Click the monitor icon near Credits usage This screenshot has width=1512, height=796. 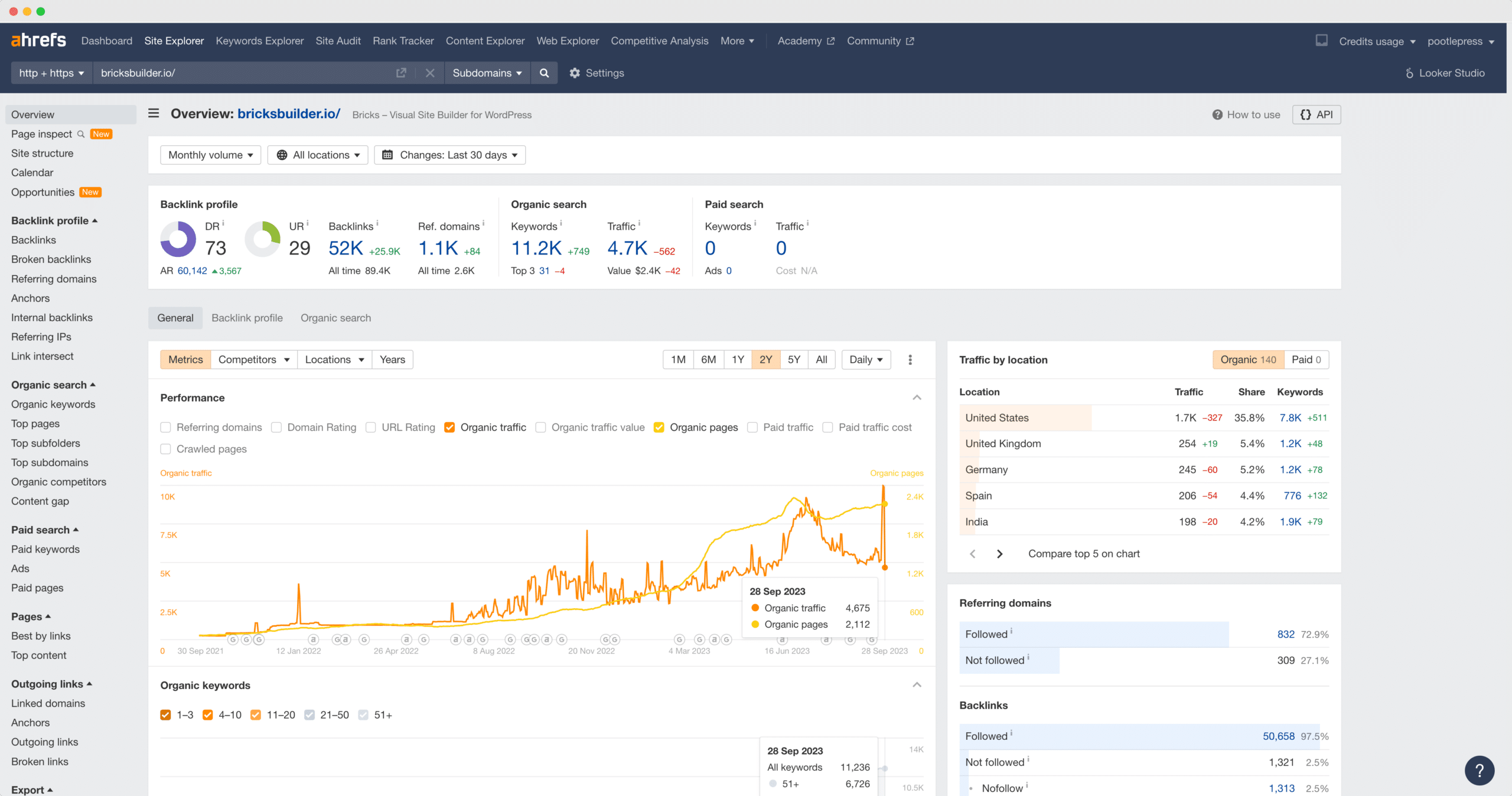click(x=1321, y=40)
